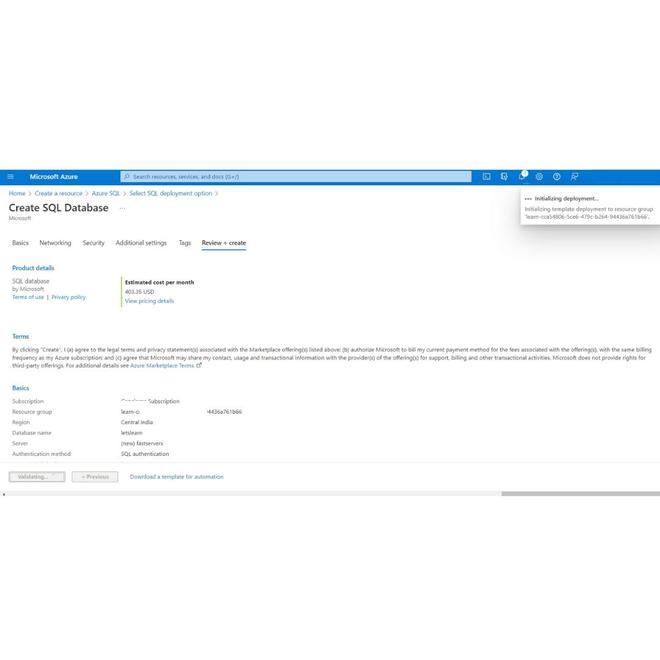The width and height of the screenshot is (660, 660).
Task: Switch to the Additional settings tab
Action: click(141, 243)
